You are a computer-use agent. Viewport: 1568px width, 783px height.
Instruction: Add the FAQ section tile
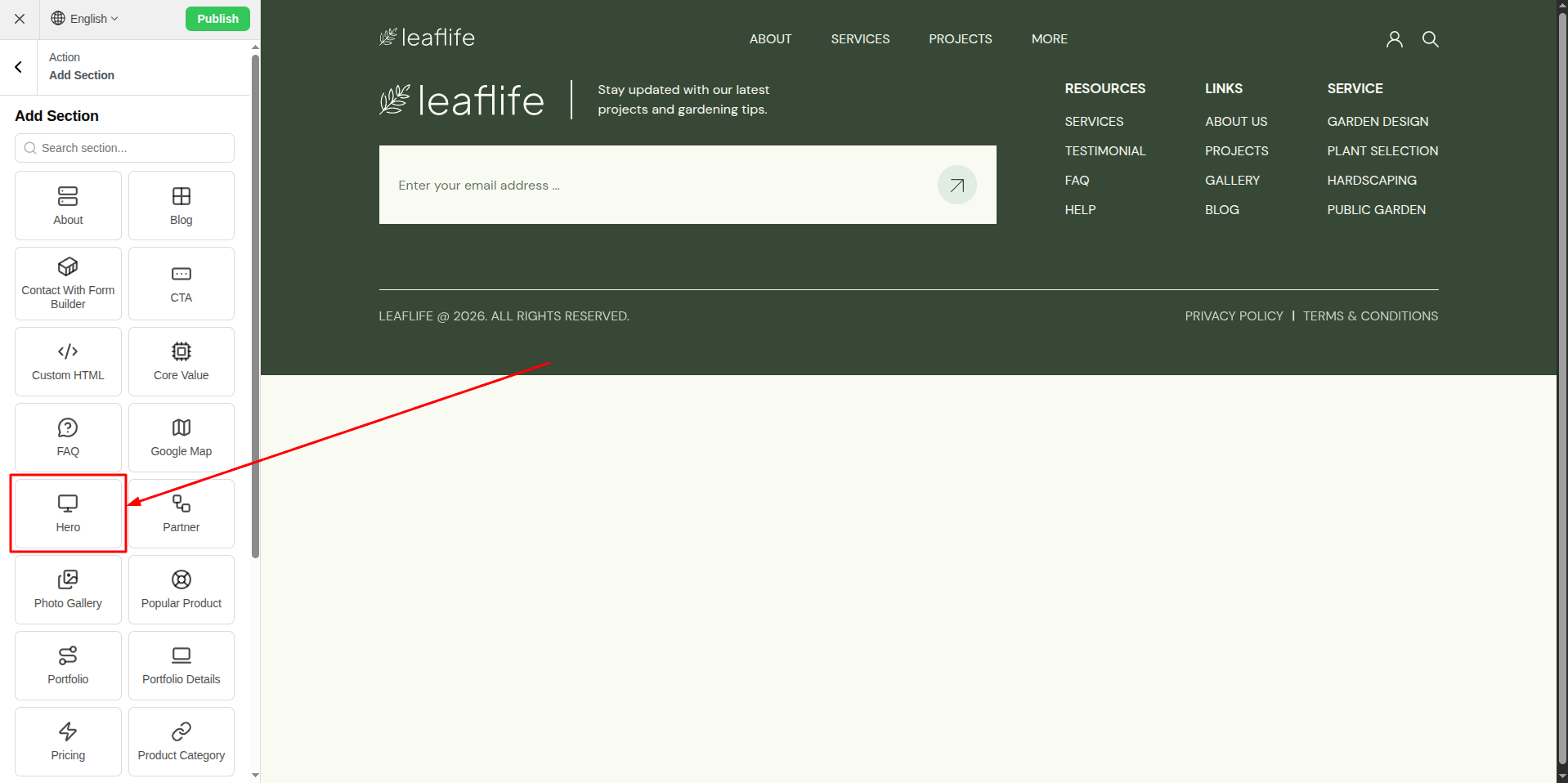68,437
